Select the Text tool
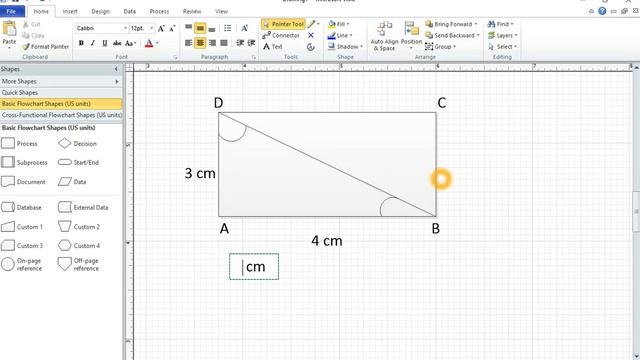 point(273,47)
